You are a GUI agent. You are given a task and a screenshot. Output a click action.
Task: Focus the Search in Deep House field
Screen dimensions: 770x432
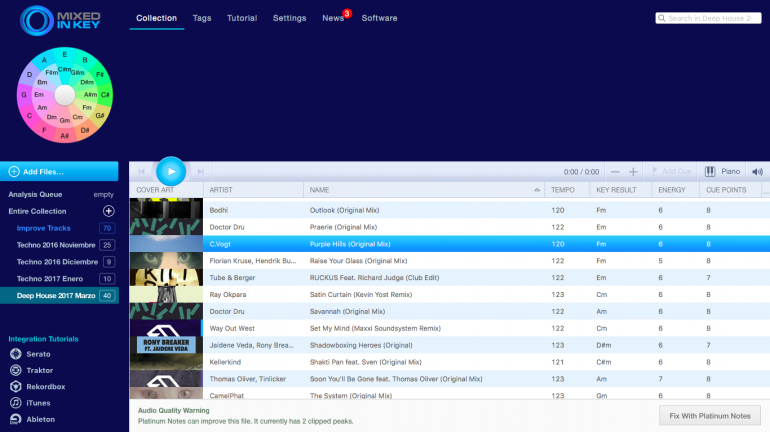tap(708, 18)
